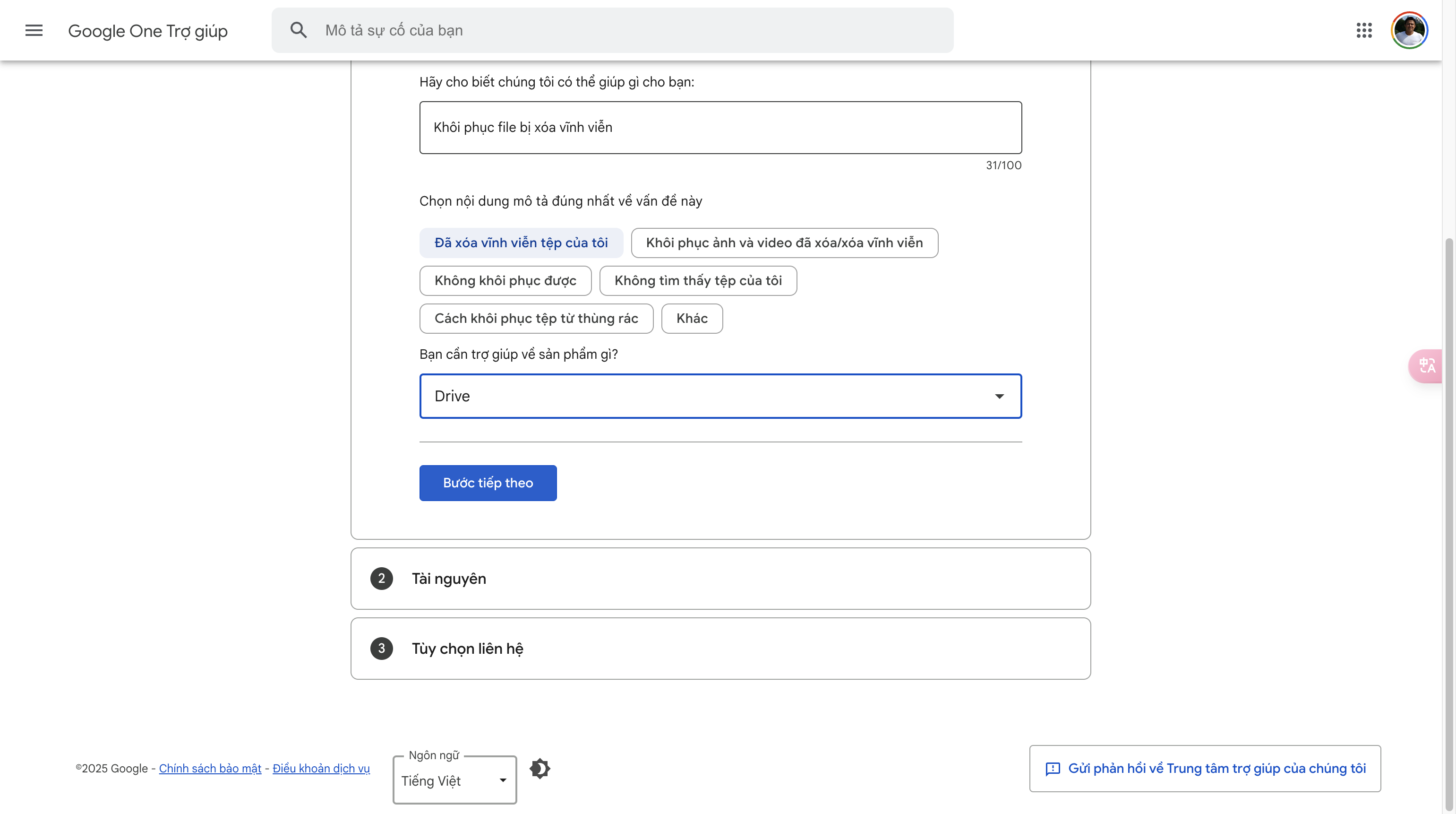Click the Bước tiếp theo button
This screenshot has width=1456, height=814.
click(x=488, y=483)
